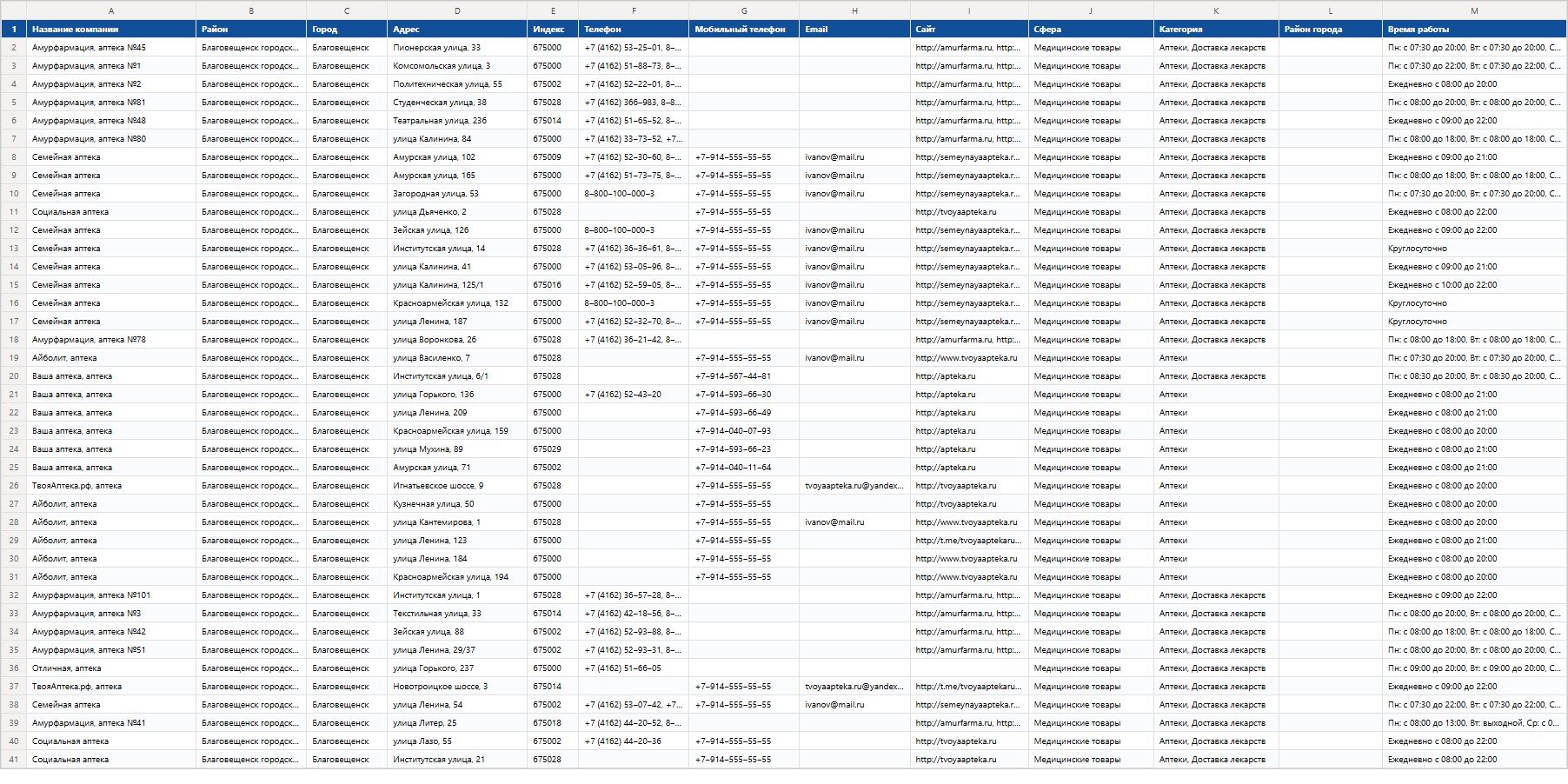Select postal index cell "675018"
The image size is (1568, 784).
[x=553, y=723]
